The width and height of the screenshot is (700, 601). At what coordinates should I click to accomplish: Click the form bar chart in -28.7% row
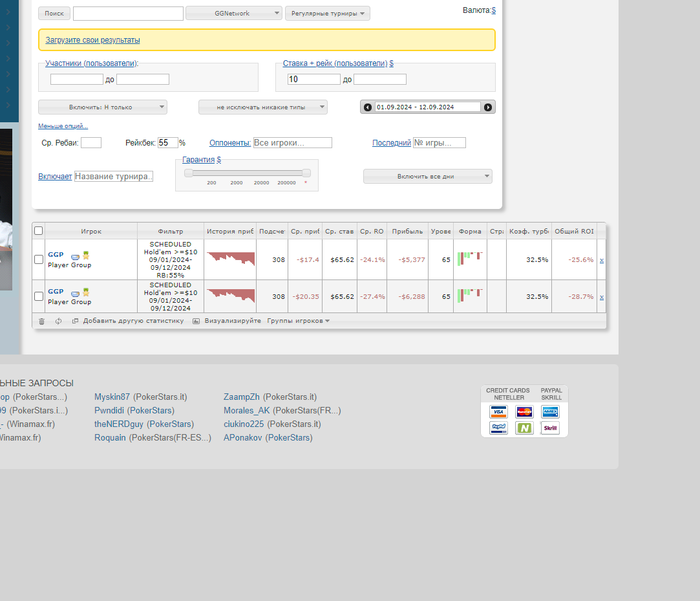(470, 295)
